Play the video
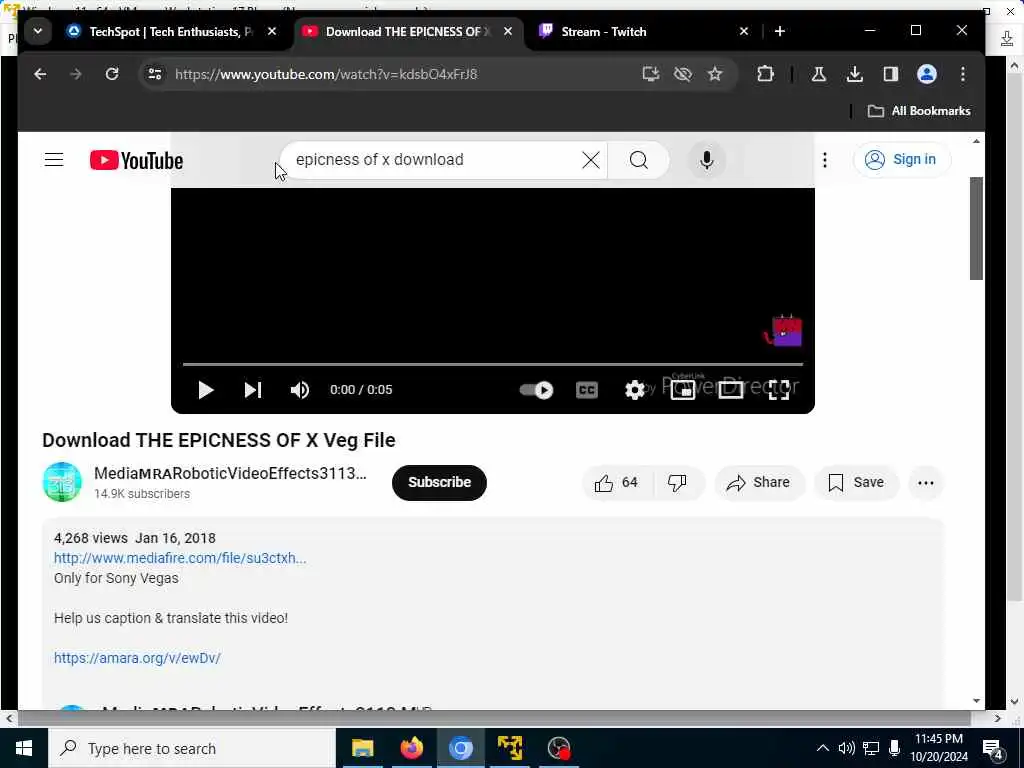1024x768 pixels. point(206,390)
